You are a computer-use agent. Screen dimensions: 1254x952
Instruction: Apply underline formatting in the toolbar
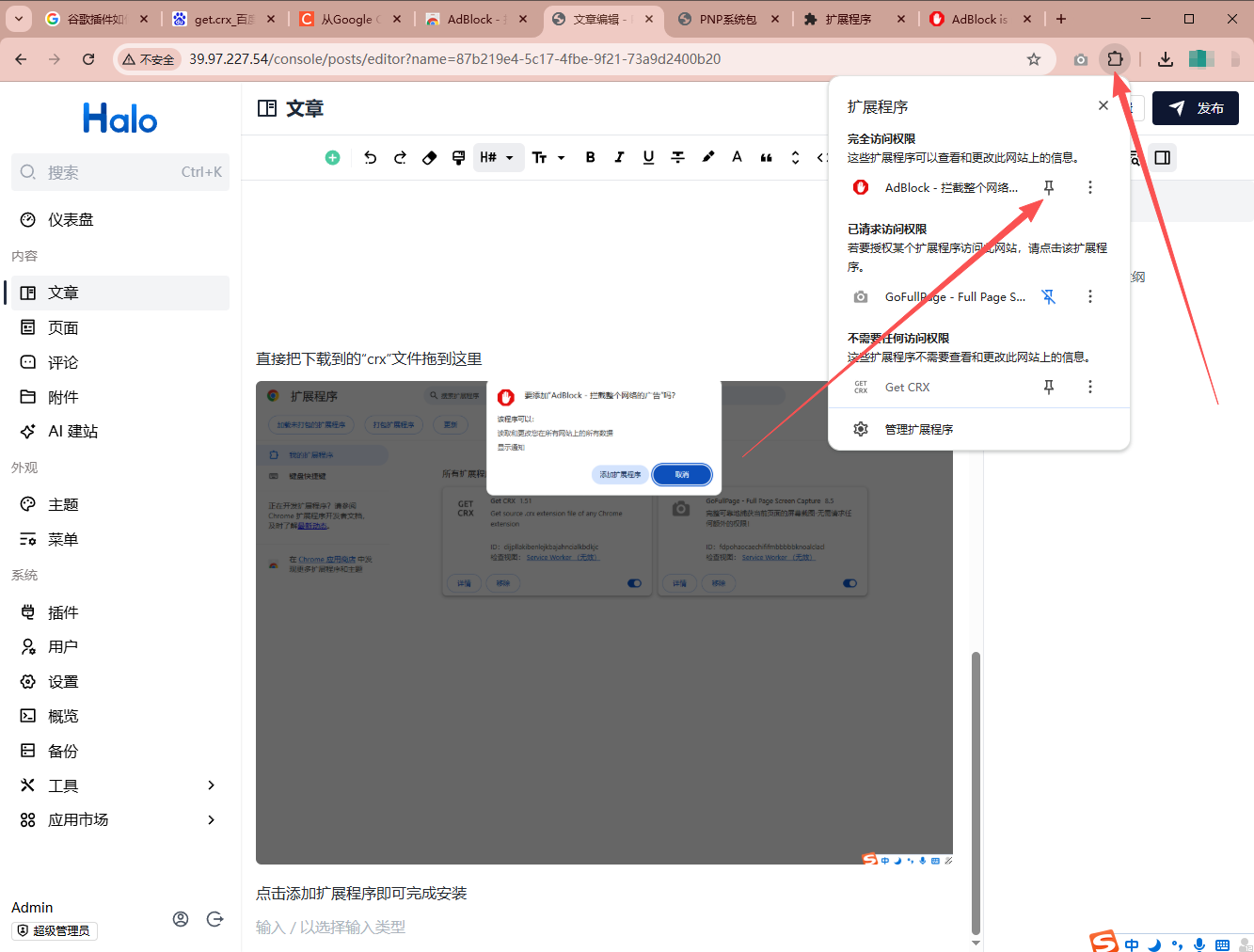648,158
